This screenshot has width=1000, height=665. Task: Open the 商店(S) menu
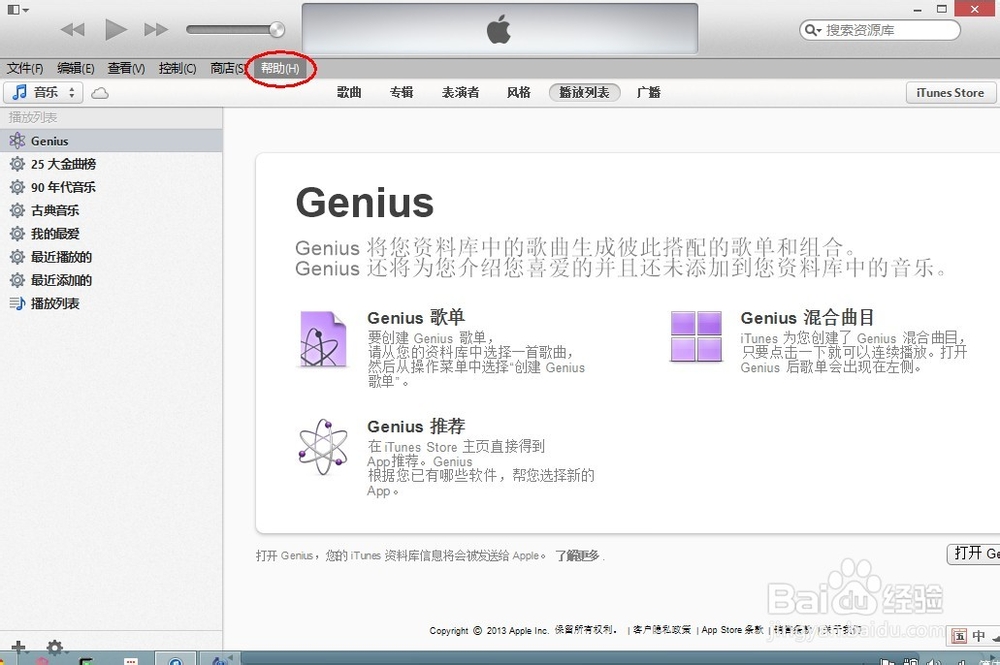(227, 68)
